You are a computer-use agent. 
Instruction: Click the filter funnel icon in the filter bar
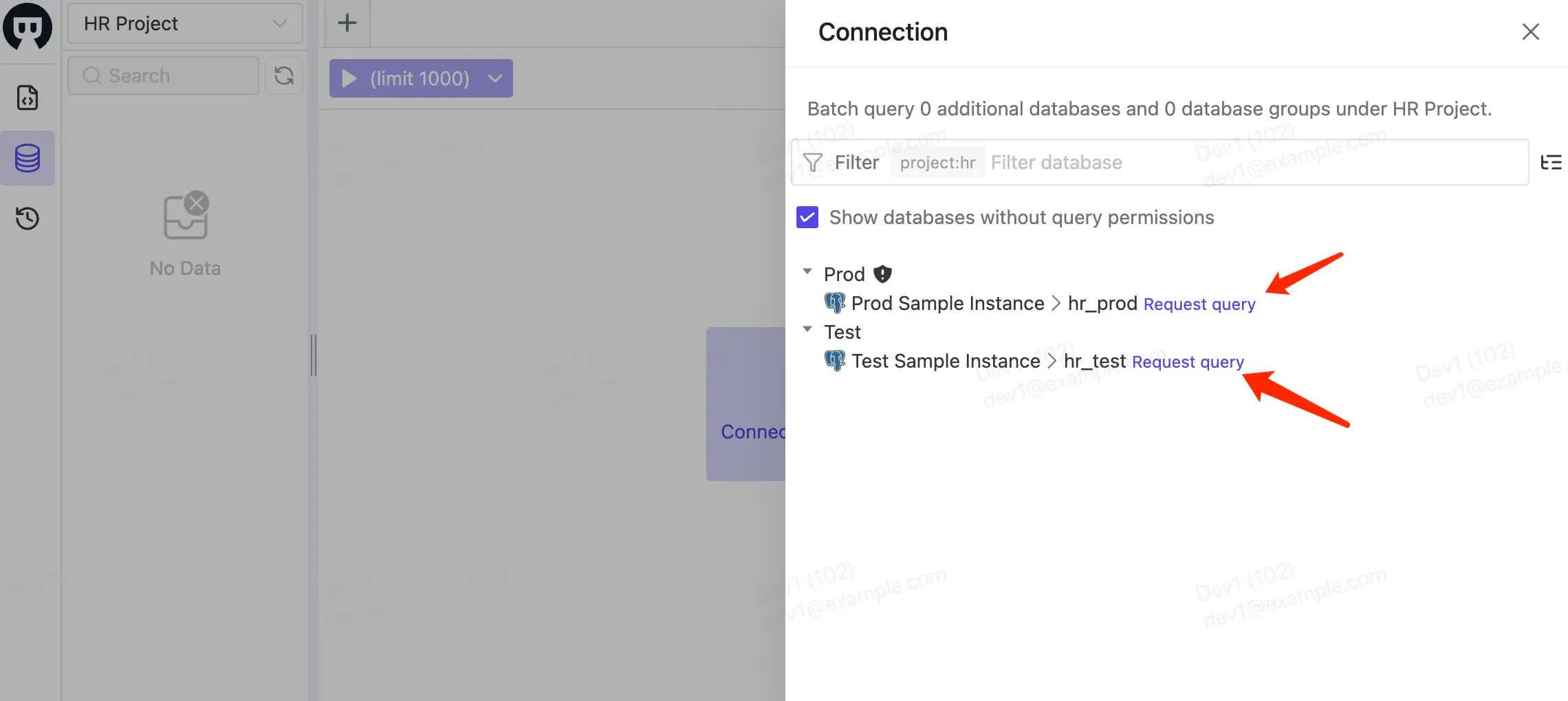pyautogui.click(x=814, y=162)
